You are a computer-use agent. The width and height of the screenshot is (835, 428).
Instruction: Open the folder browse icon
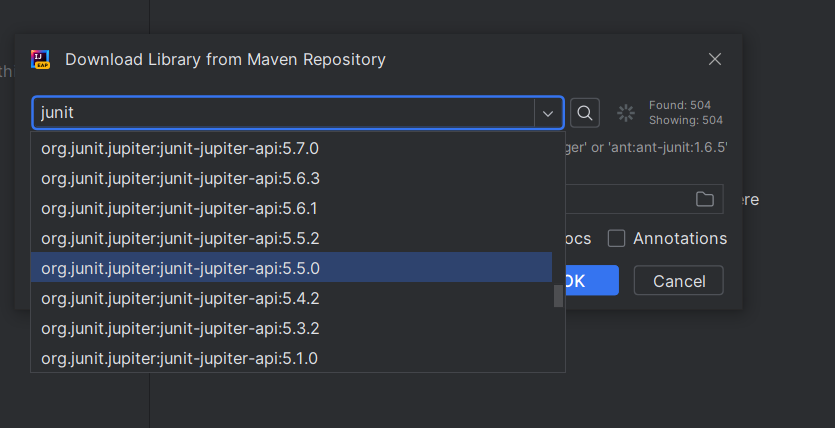(705, 199)
